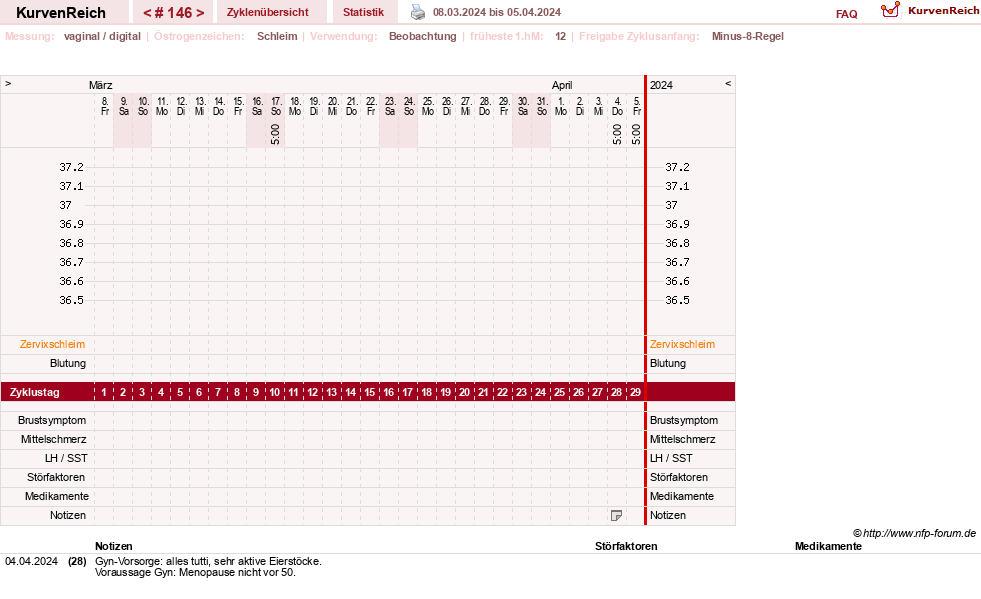
Task: Click the right Mittelschmerz row label
Action: (x=682, y=439)
